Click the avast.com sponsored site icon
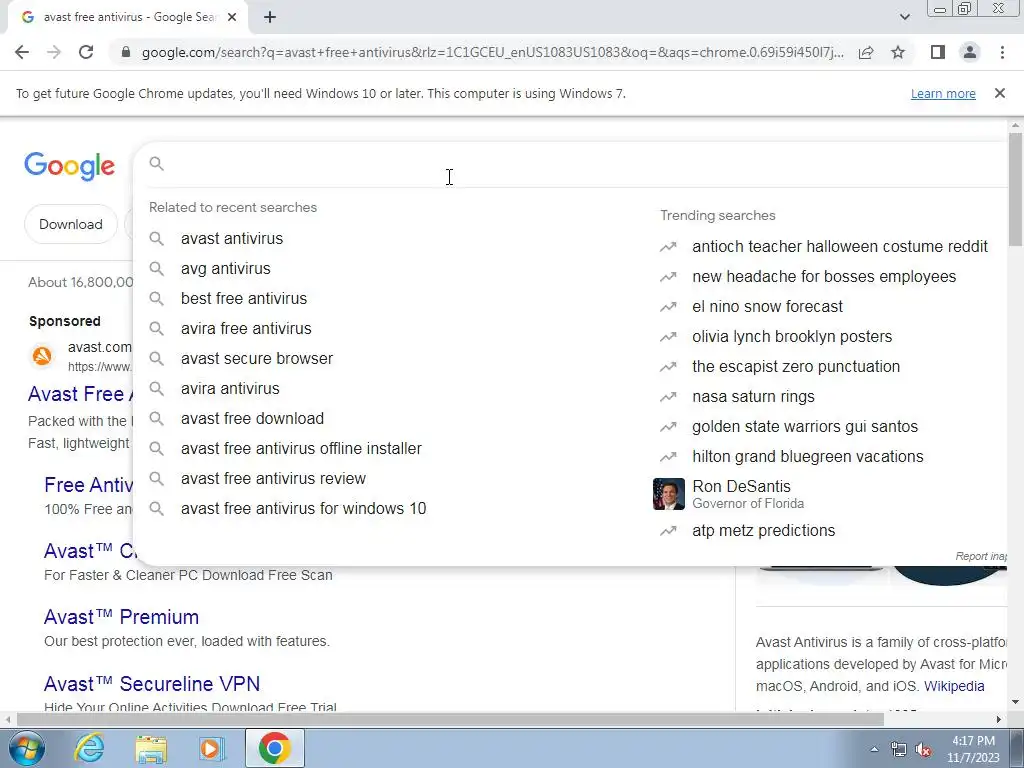 tap(42, 356)
